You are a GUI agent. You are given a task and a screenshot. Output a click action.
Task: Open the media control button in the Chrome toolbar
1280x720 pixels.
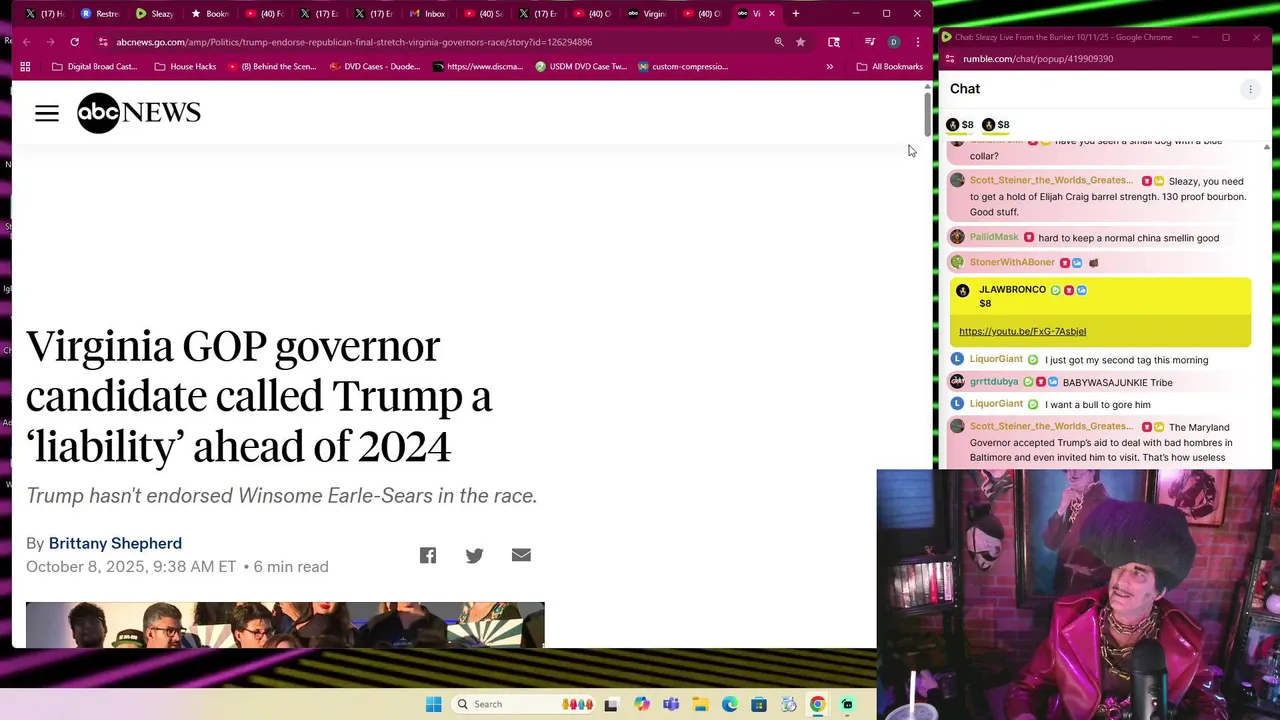click(x=869, y=42)
